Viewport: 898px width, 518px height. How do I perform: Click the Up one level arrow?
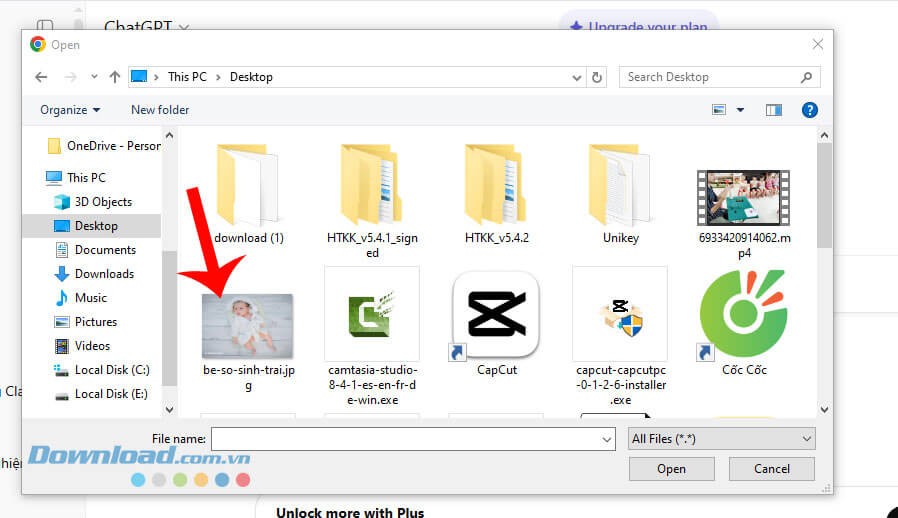115,77
